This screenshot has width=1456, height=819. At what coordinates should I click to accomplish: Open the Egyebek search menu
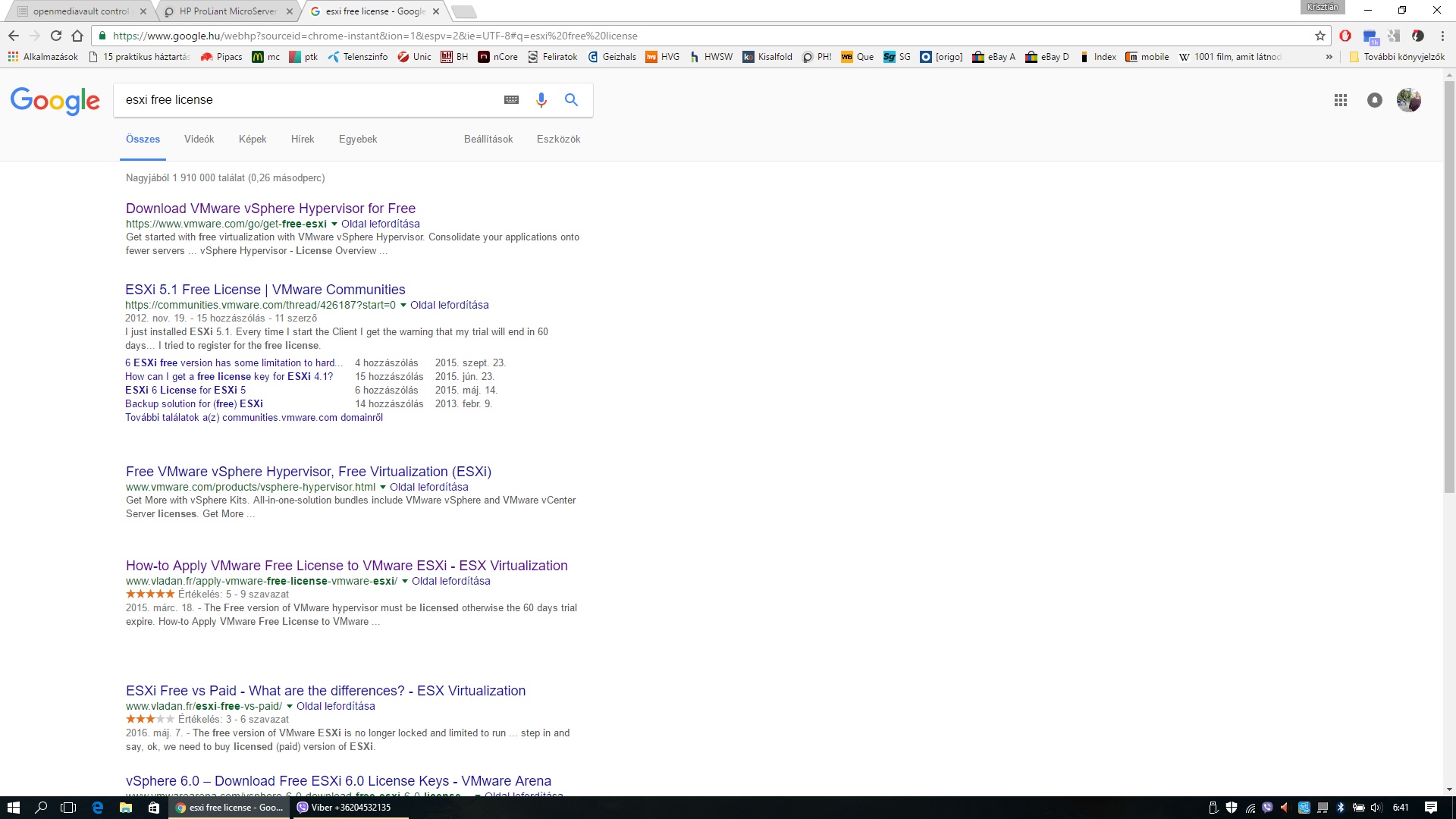pyautogui.click(x=358, y=140)
